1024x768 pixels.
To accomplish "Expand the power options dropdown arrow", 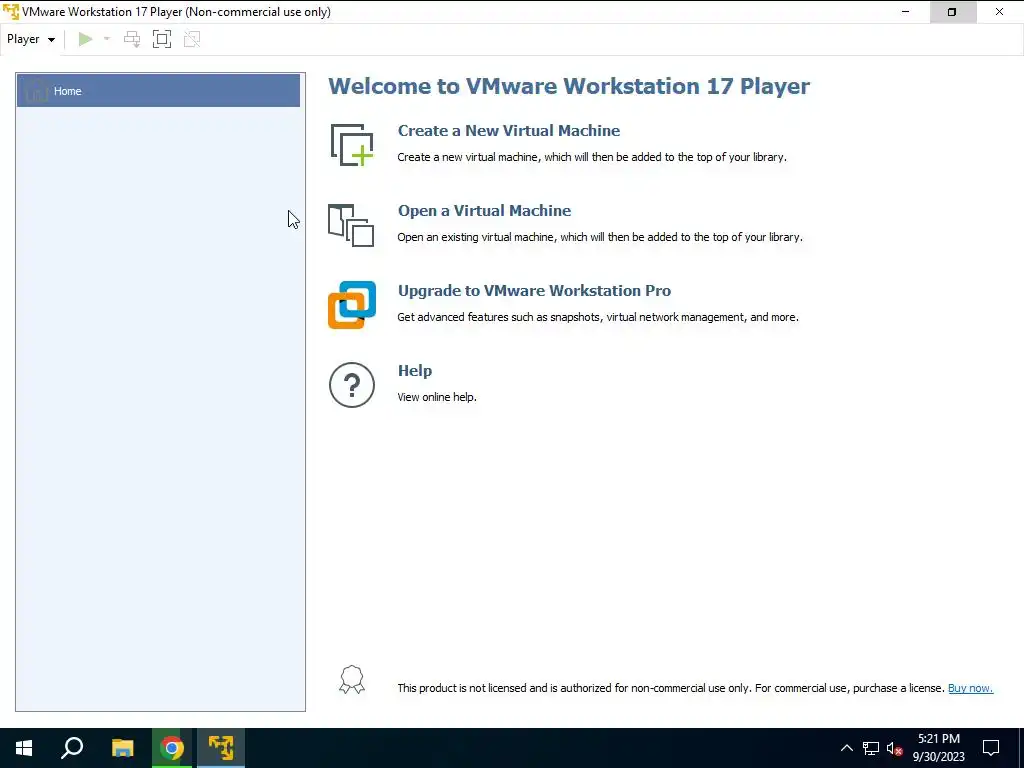I will [x=107, y=39].
